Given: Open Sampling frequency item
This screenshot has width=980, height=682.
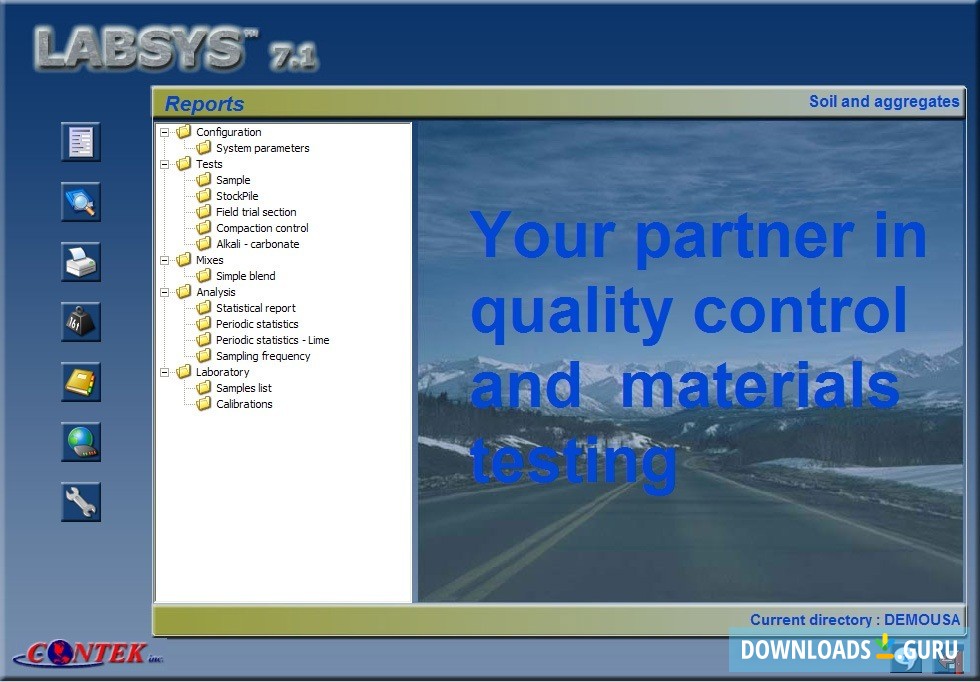Looking at the screenshot, I should point(263,356).
